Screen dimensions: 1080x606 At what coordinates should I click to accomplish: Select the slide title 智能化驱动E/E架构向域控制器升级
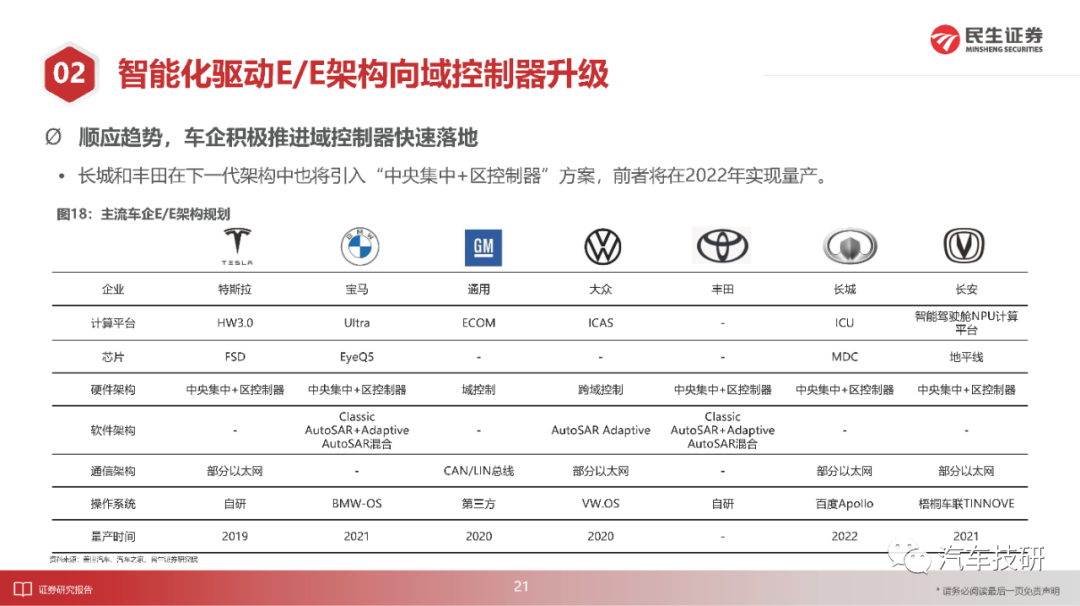click(x=363, y=74)
